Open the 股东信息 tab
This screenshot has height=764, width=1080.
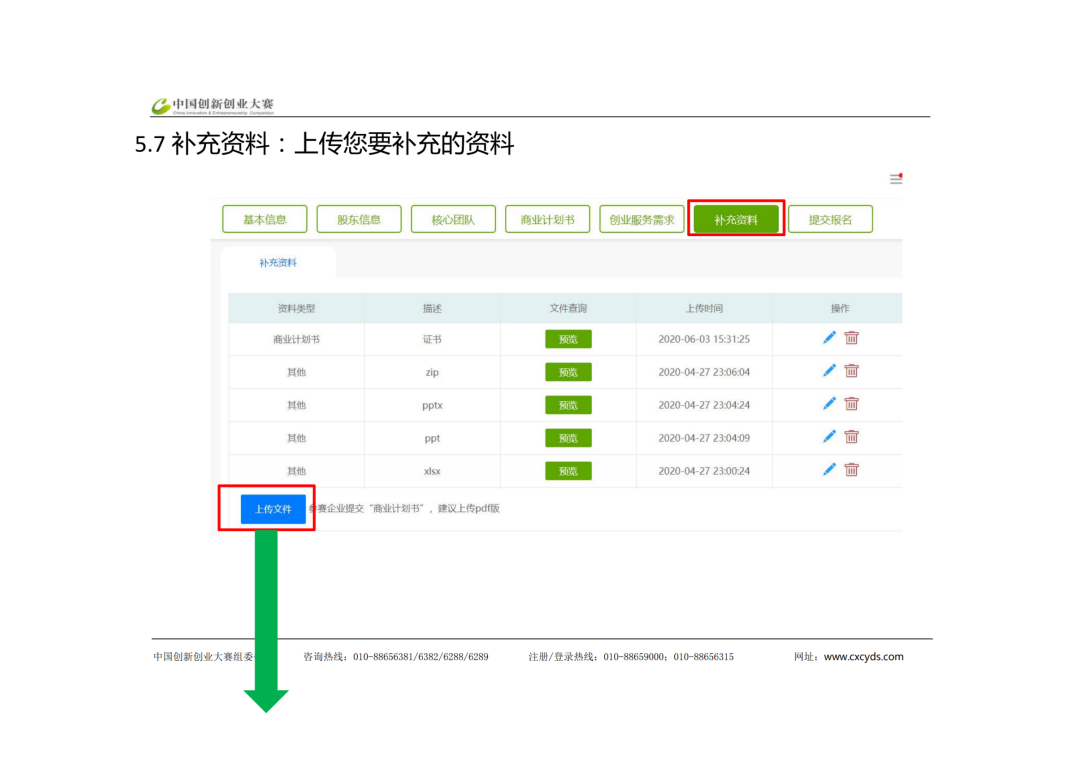359,220
